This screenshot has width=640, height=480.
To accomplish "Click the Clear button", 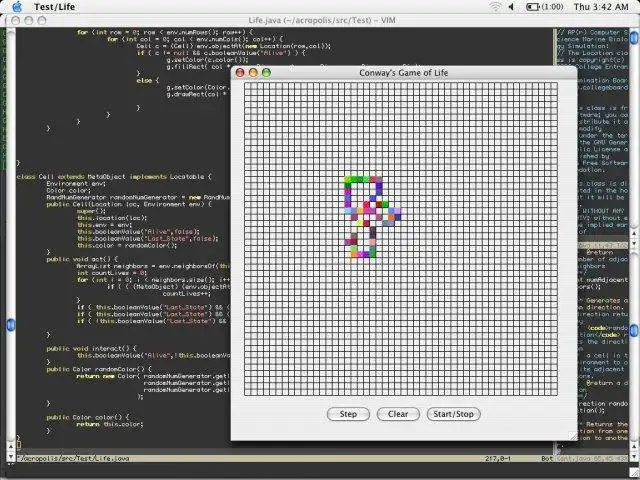I will (x=398, y=414).
